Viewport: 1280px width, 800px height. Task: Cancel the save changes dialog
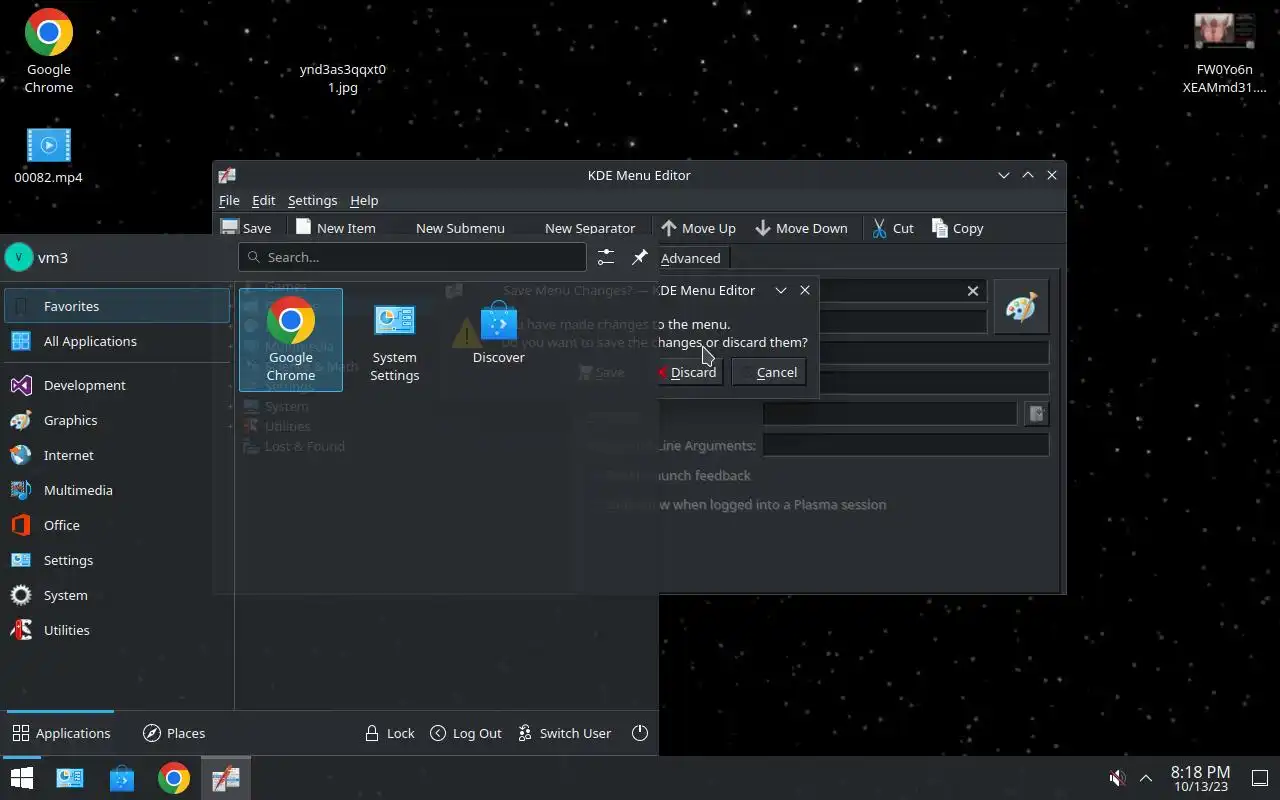pos(769,372)
